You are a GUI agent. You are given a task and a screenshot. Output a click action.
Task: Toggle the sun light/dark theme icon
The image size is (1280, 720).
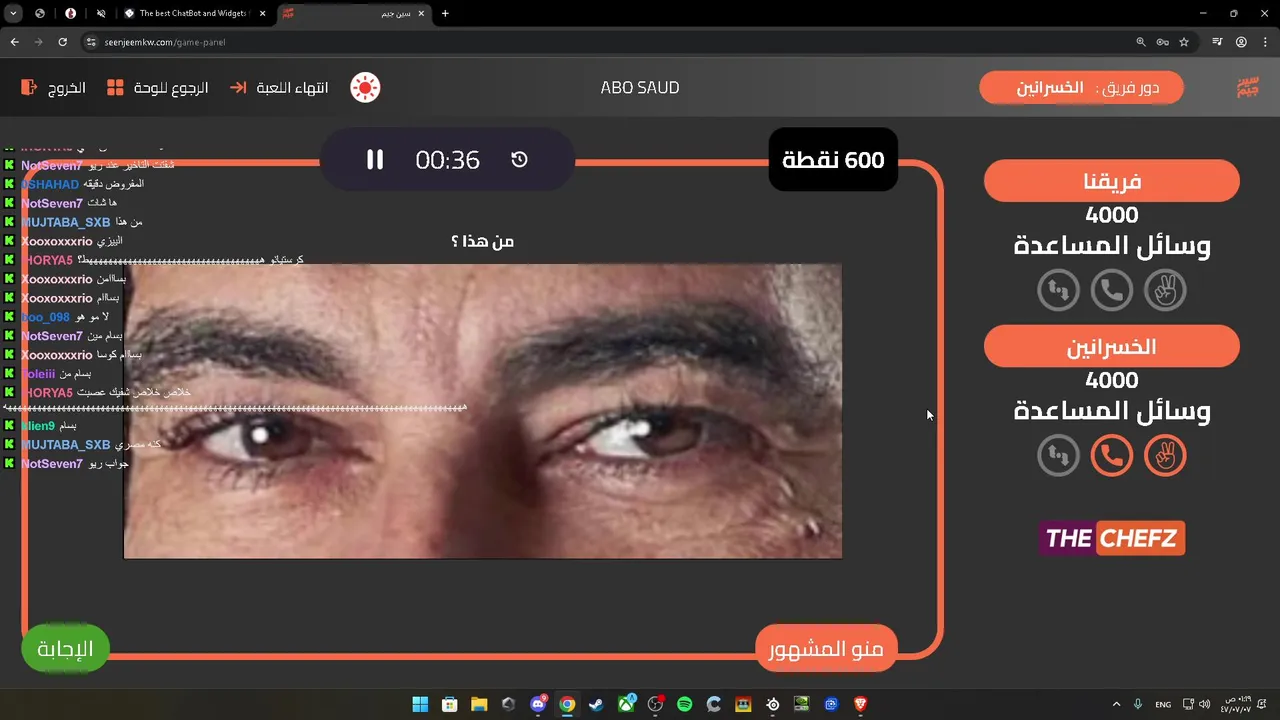(x=365, y=88)
